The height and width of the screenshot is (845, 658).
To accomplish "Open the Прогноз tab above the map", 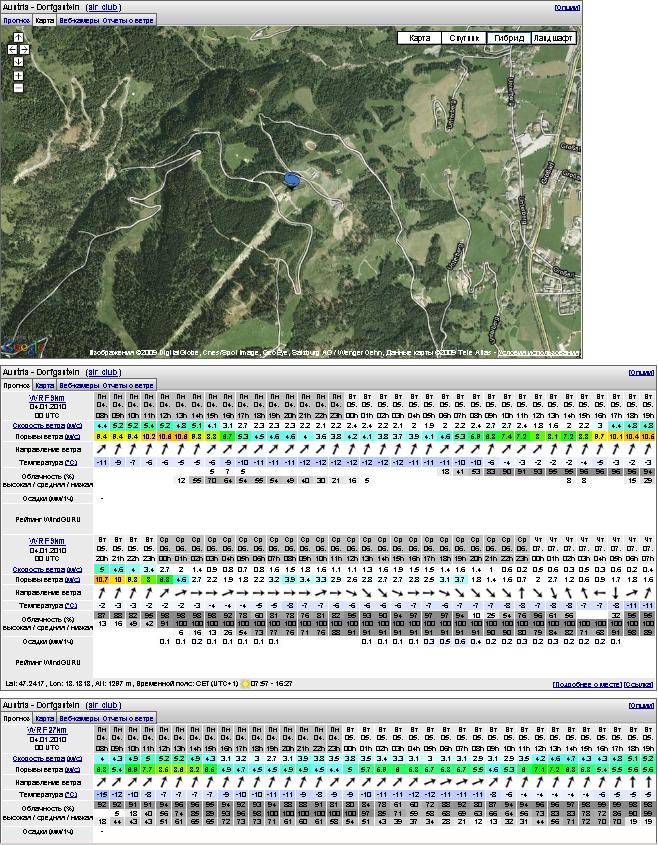I will [x=16, y=20].
